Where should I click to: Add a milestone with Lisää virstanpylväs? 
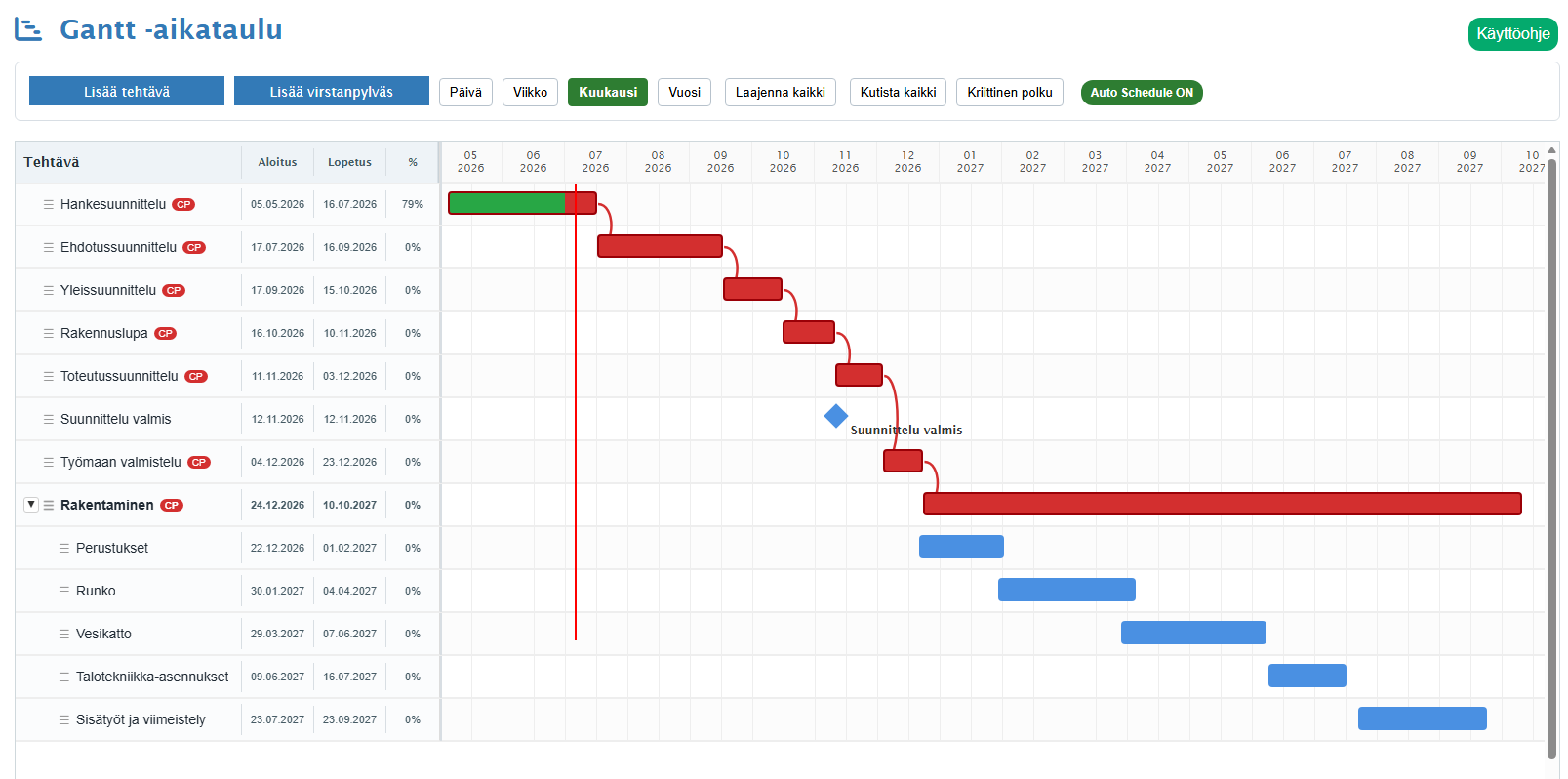332,91
